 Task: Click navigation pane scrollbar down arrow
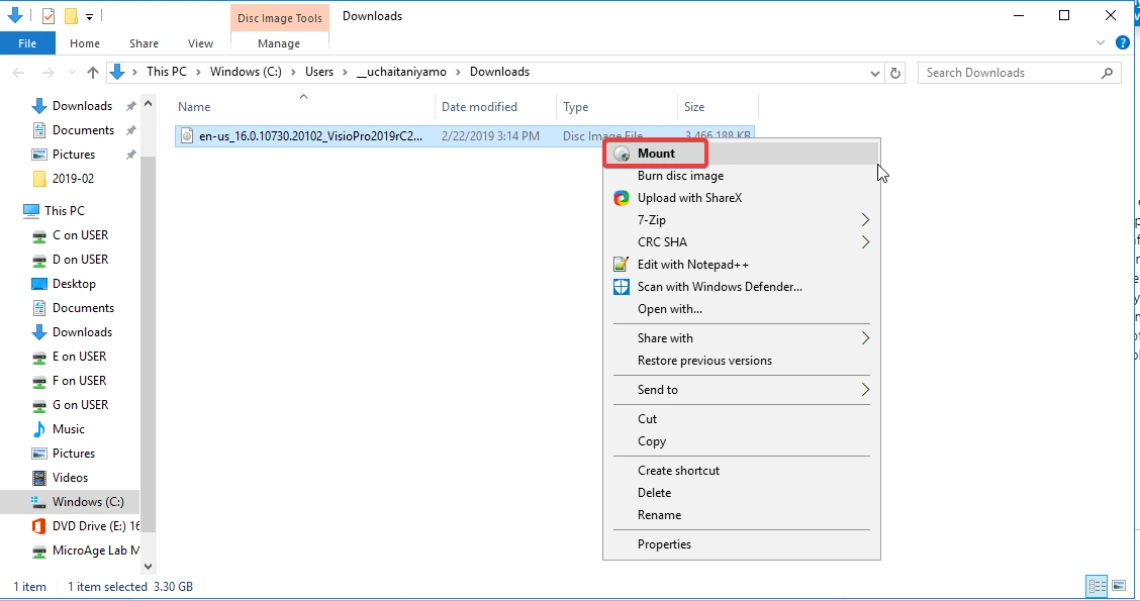pyautogui.click(x=148, y=566)
